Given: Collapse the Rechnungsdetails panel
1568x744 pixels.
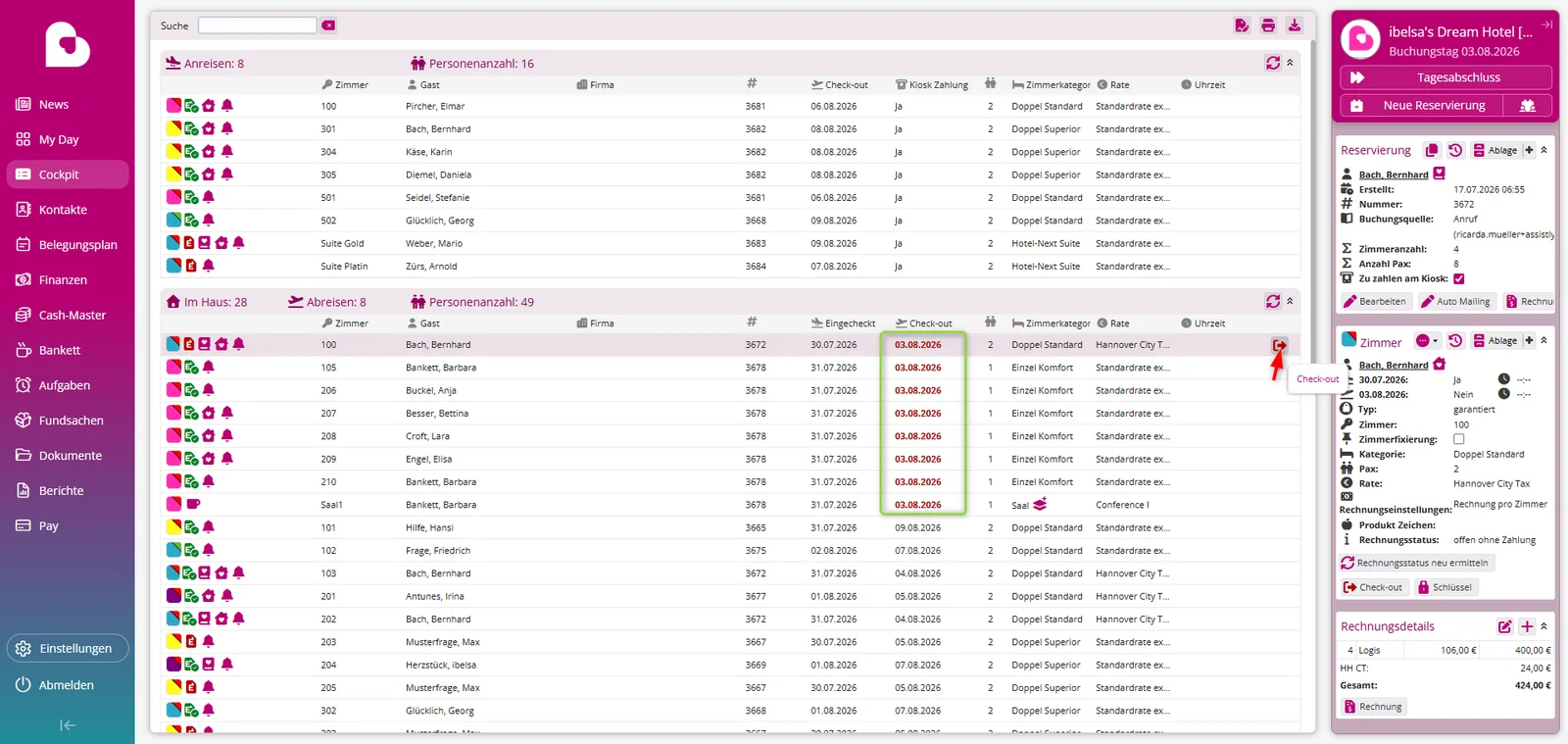Looking at the screenshot, I should pyautogui.click(x=1544, y=626).
